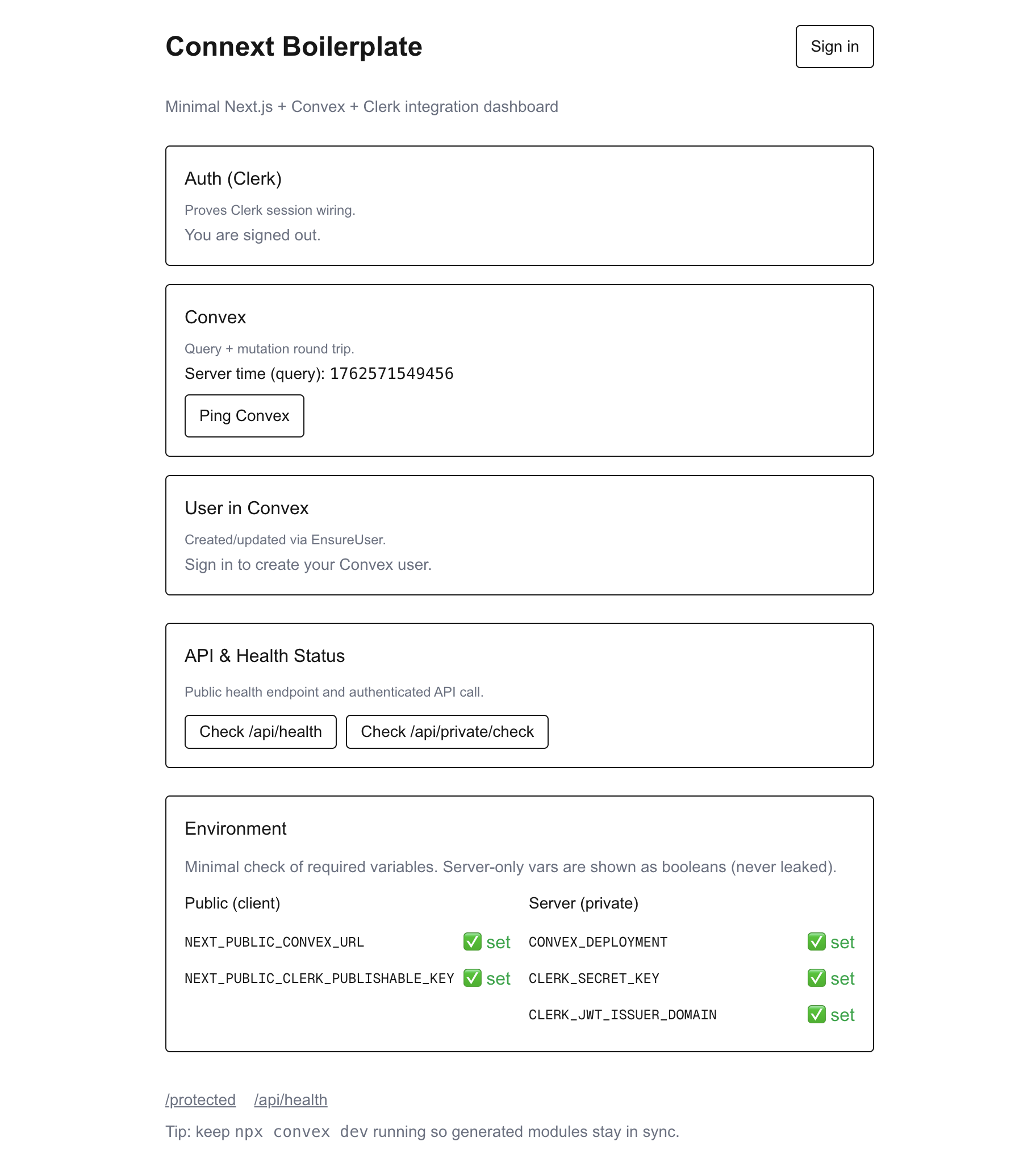Open the /protected link
This screenshot has width=1036, height=1175.
point(200,1099)
